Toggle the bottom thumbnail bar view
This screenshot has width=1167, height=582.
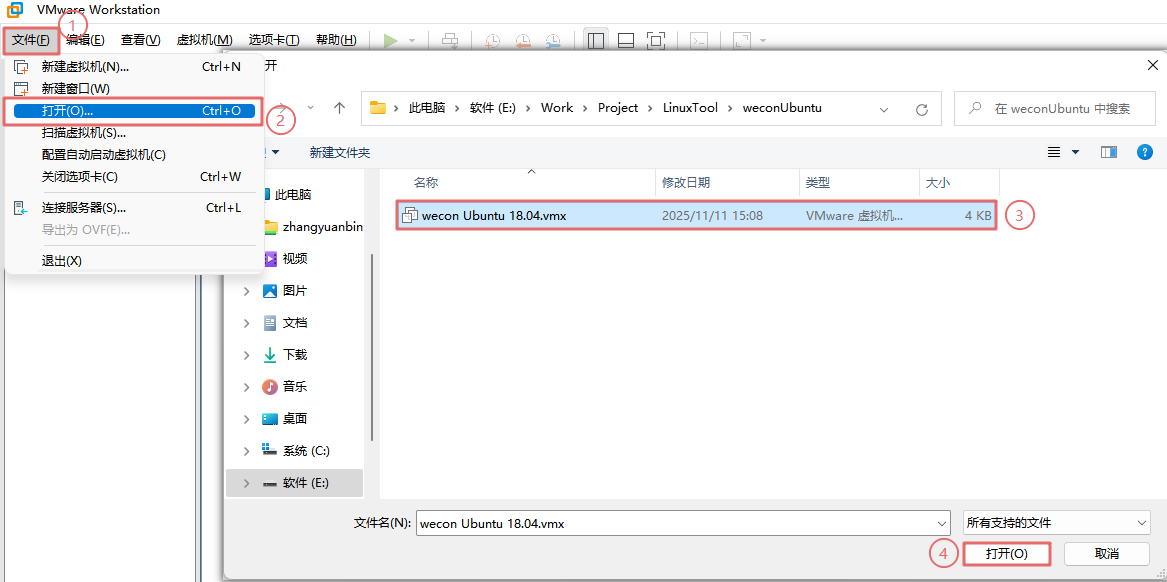pyautogui.click(x=626, y=40)
